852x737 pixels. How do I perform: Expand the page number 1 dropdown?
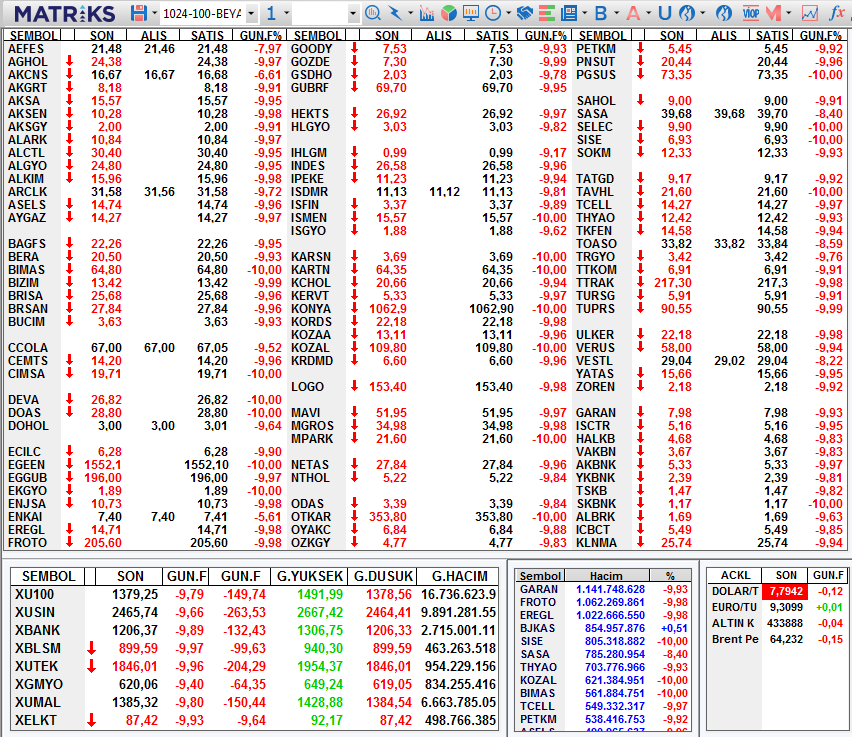point(285,11)
